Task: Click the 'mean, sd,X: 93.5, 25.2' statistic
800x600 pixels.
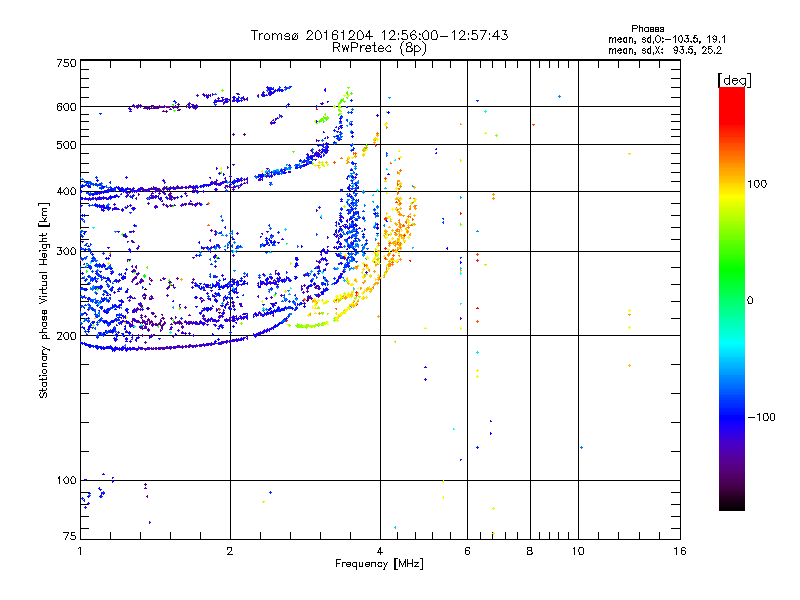Action: point(665,50)
